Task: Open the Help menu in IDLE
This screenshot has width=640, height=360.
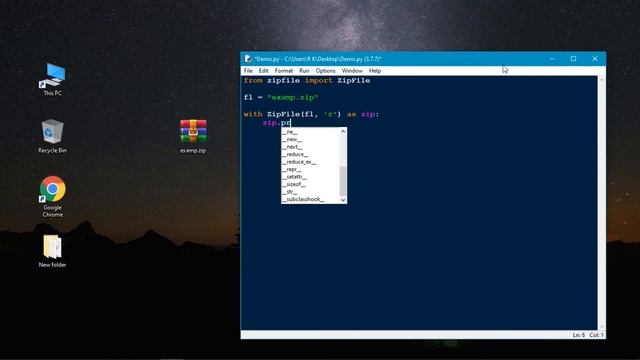Action: click(x=375, y=71)
